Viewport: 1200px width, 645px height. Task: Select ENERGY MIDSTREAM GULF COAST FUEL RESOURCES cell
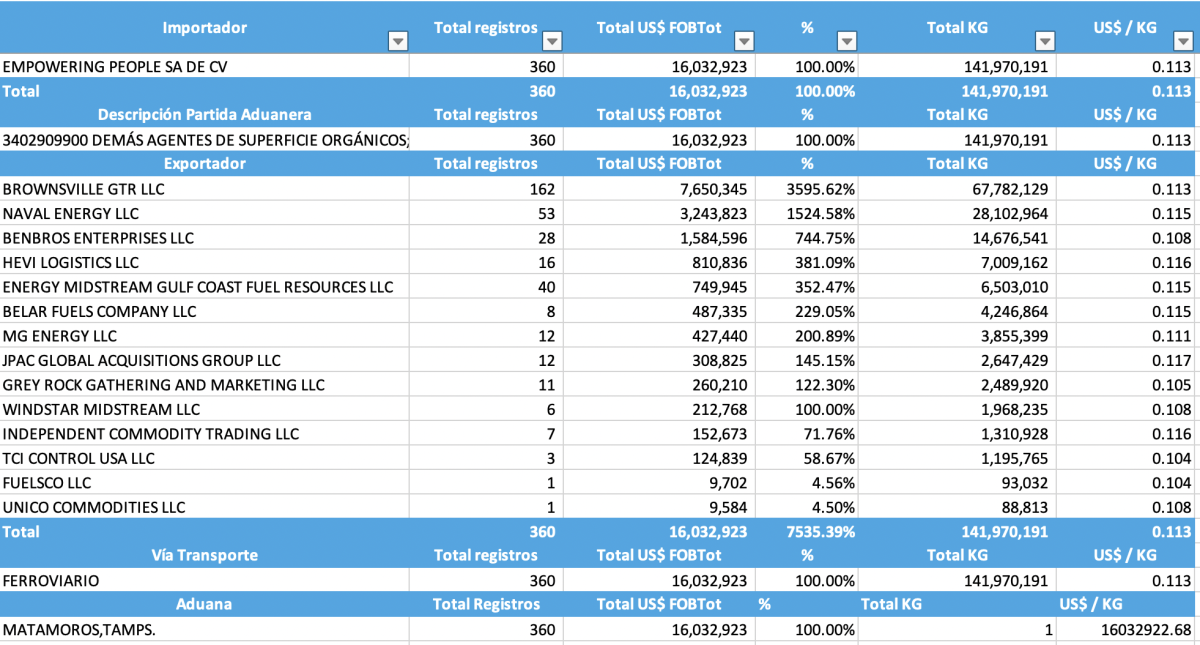point(204,287)
